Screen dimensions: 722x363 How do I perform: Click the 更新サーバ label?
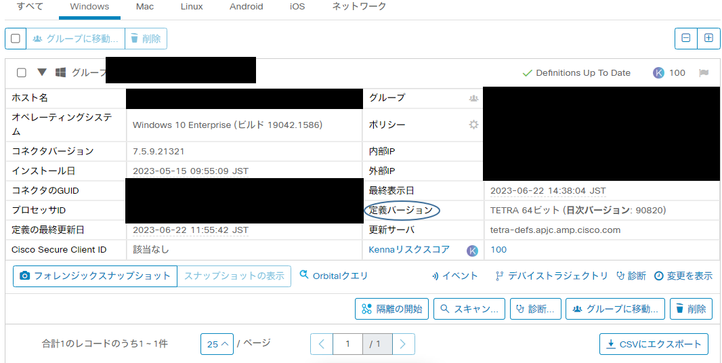(x=391, y=230)
